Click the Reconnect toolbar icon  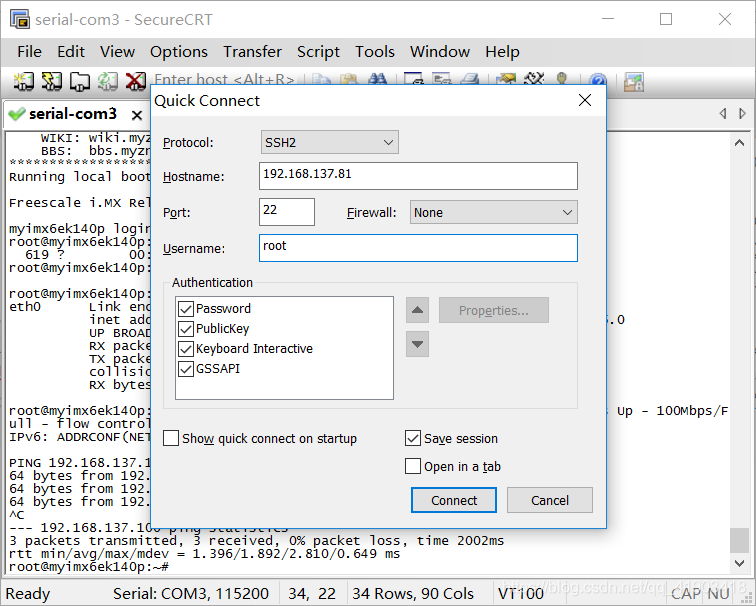108,81
